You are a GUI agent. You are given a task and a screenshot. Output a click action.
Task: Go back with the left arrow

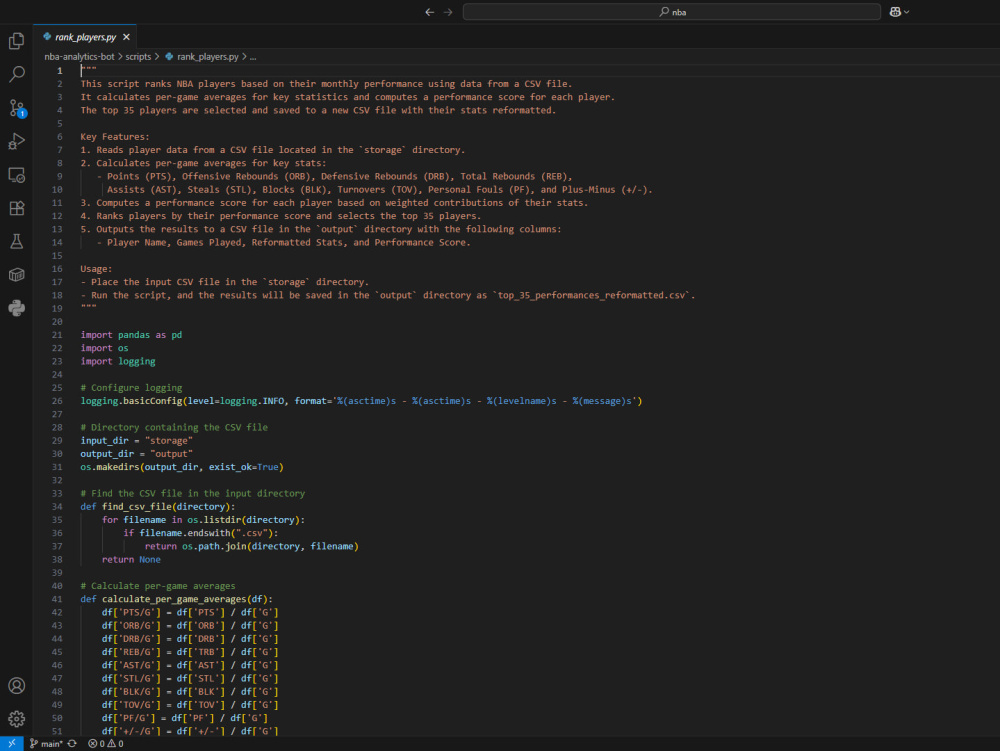pos(430,12)
